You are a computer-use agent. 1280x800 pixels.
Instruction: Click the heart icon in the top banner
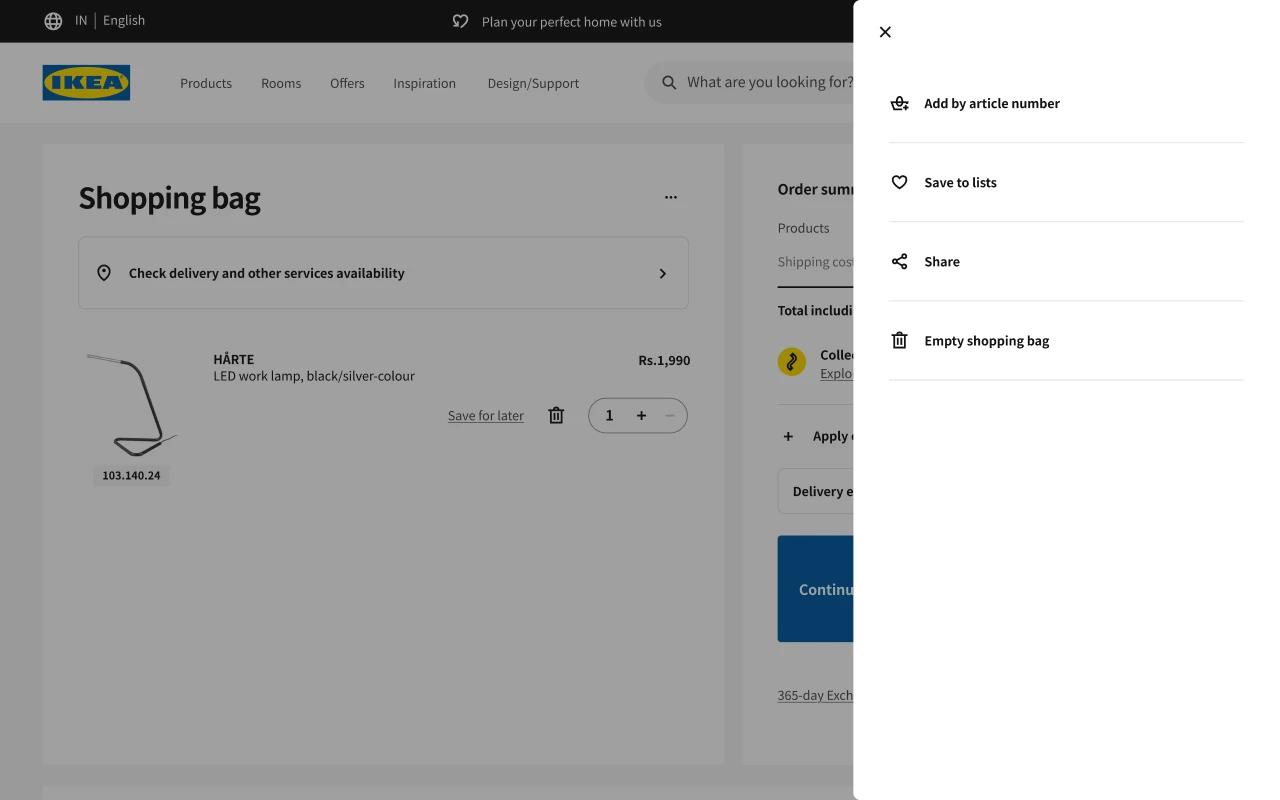[460, 21]
